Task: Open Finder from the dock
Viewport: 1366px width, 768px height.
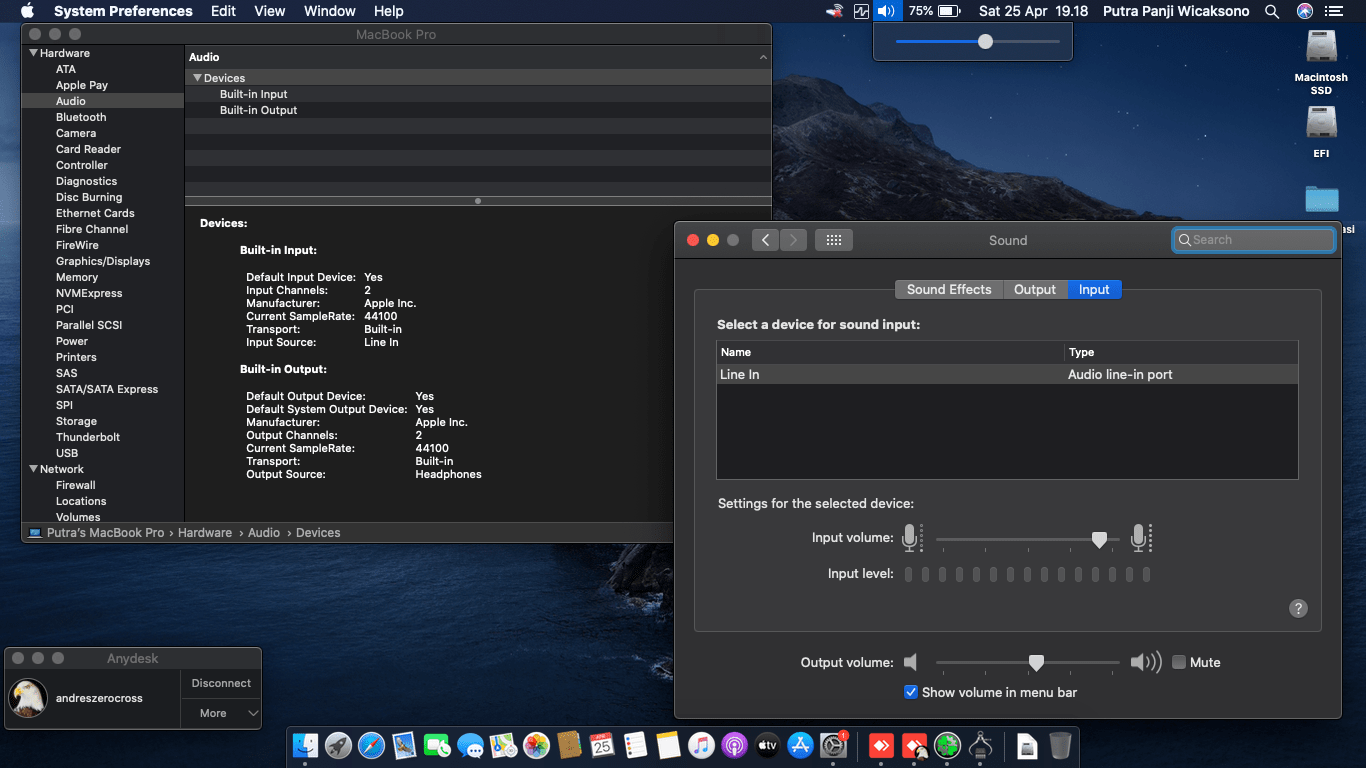Action: click(x=306, y=745)
